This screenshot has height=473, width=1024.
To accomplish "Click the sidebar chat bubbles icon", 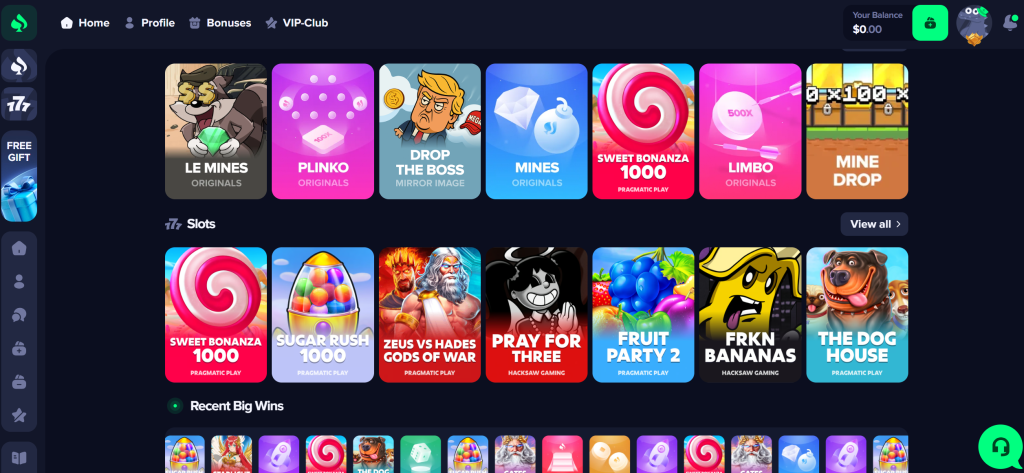I will click(19, 315).
